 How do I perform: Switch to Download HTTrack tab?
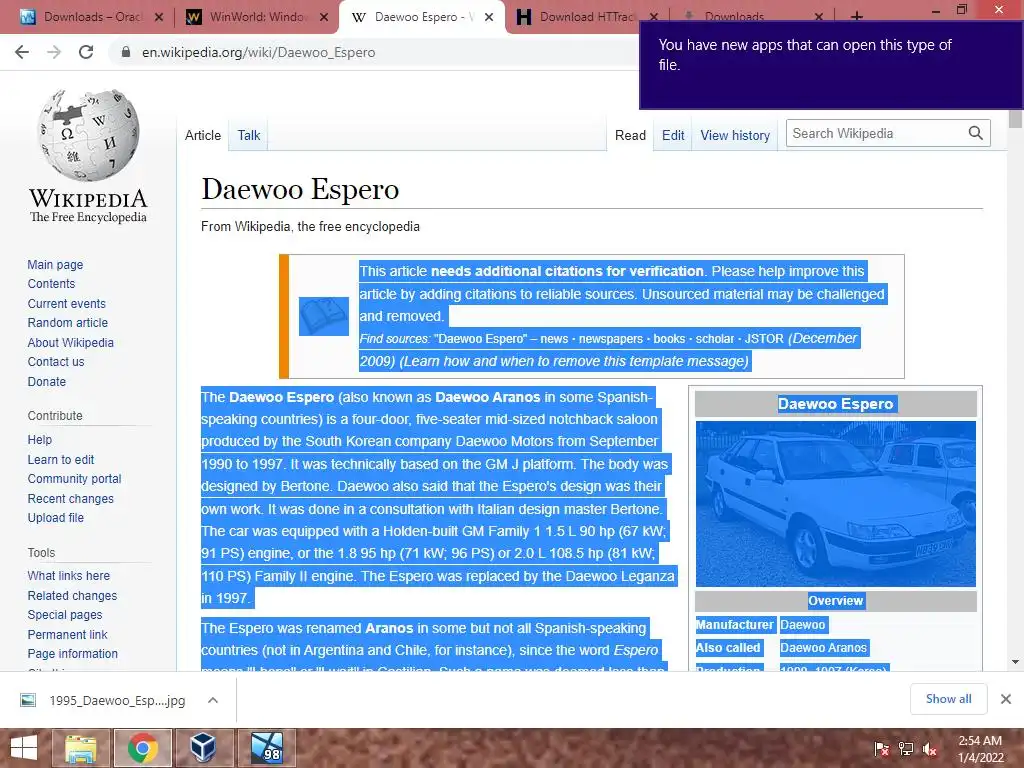pyautogui.click(x=586, y=17)
